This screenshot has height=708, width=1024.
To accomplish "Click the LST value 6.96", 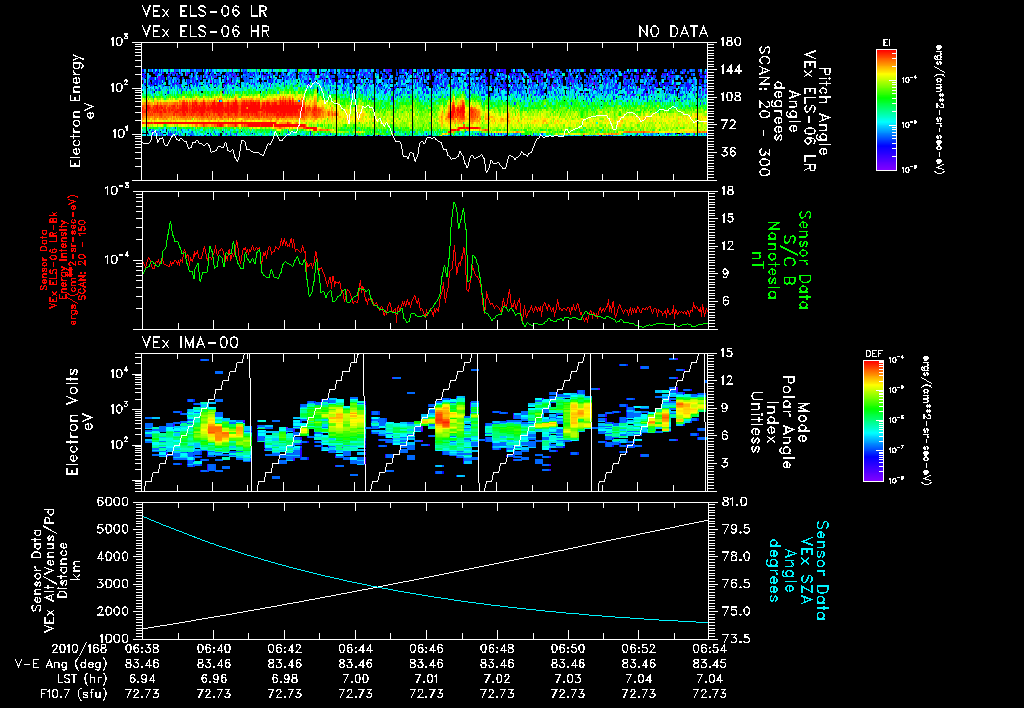I will pos(214,679).
